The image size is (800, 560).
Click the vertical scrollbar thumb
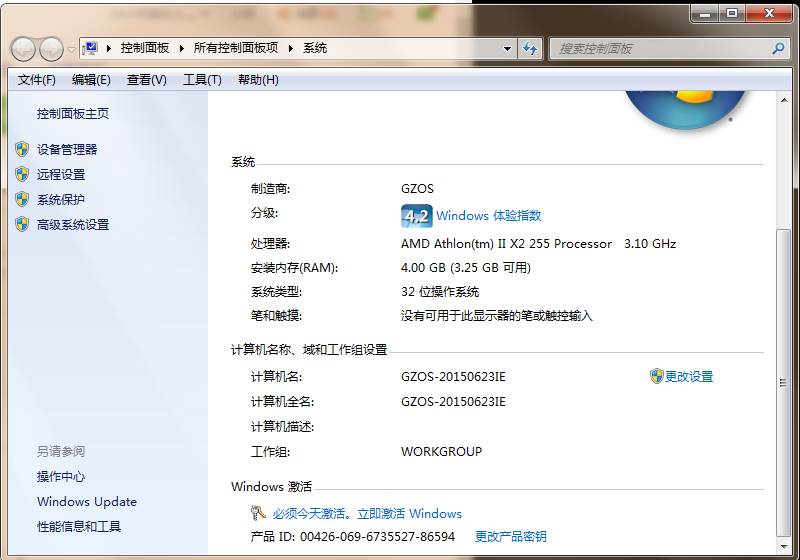(x=783, y=383)
